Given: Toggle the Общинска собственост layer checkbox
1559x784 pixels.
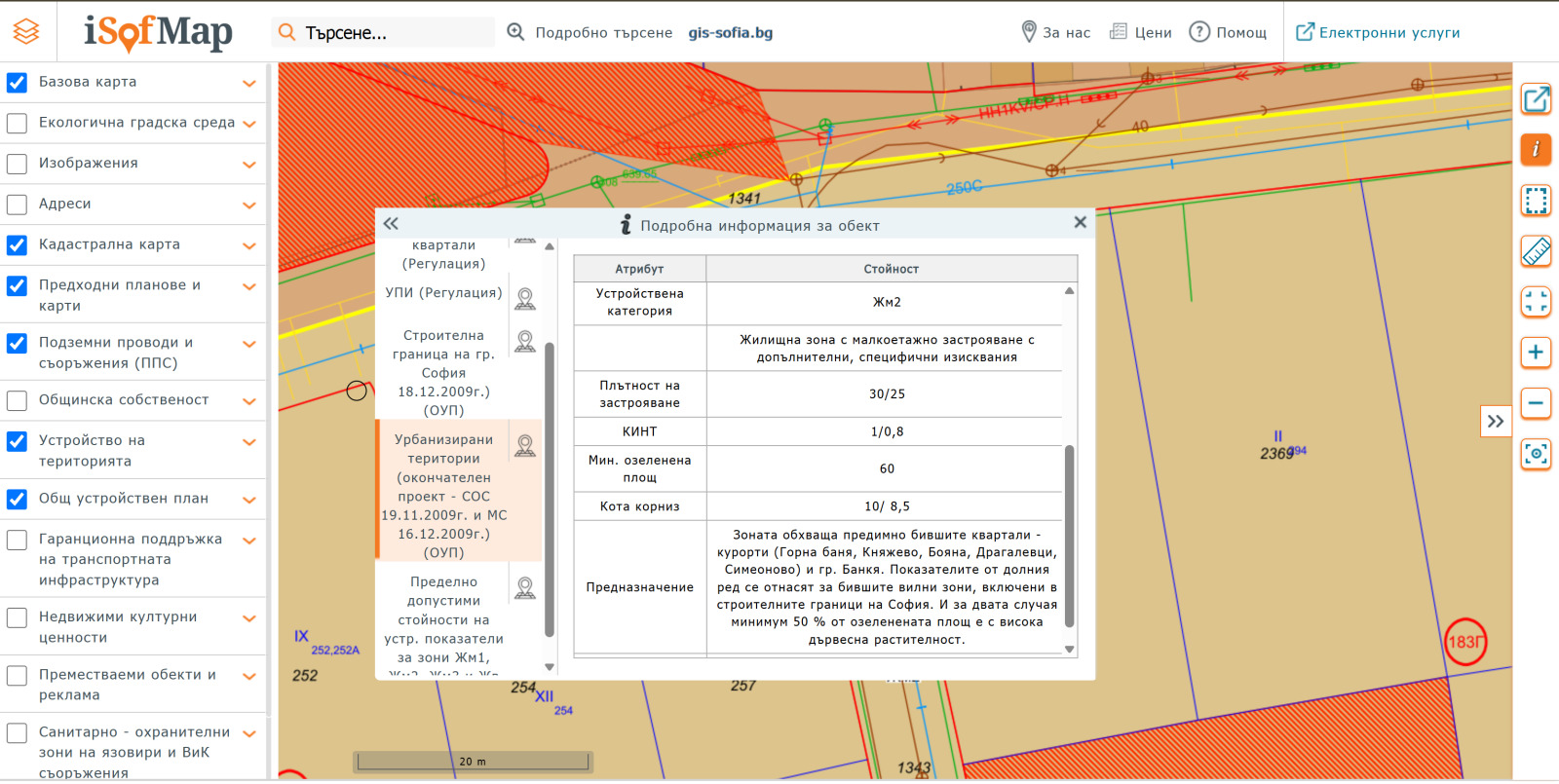Looking at the screenshot, I should point(17,400).
